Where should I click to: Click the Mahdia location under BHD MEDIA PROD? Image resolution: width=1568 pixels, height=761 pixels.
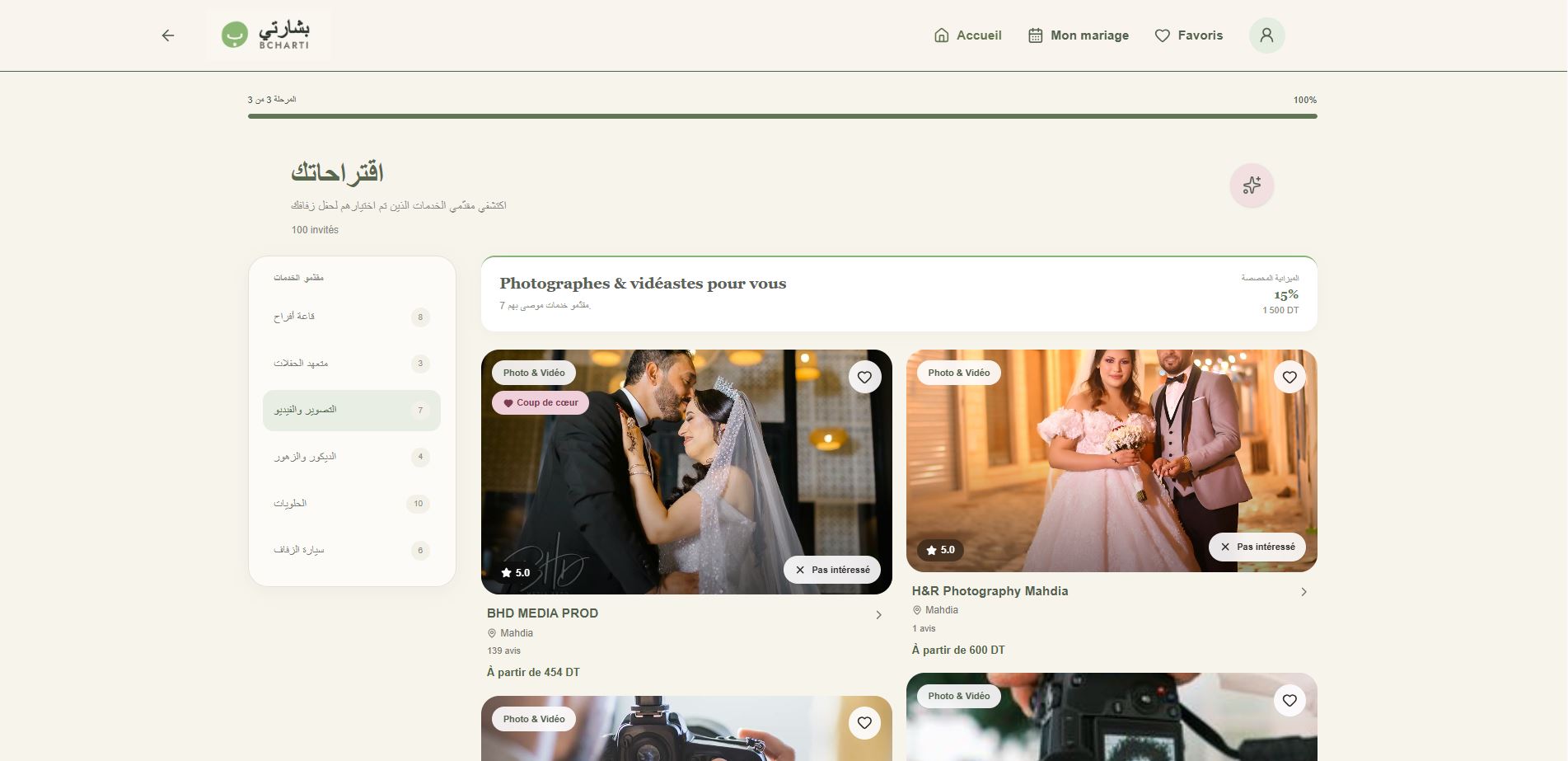click(x=510, y=633)
